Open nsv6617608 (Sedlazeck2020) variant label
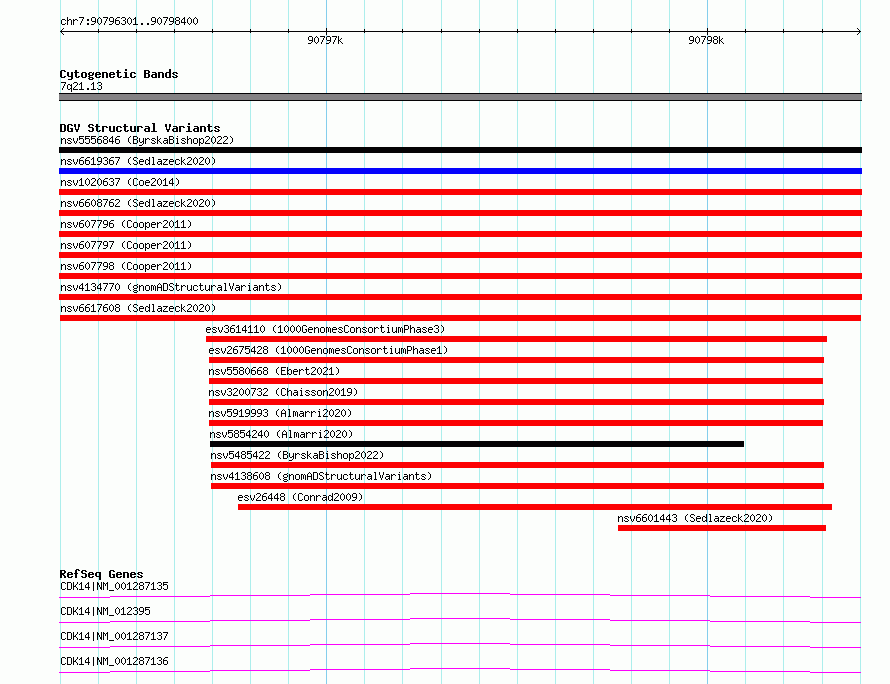This screenshot has width=890, height=684. point(138,308)
